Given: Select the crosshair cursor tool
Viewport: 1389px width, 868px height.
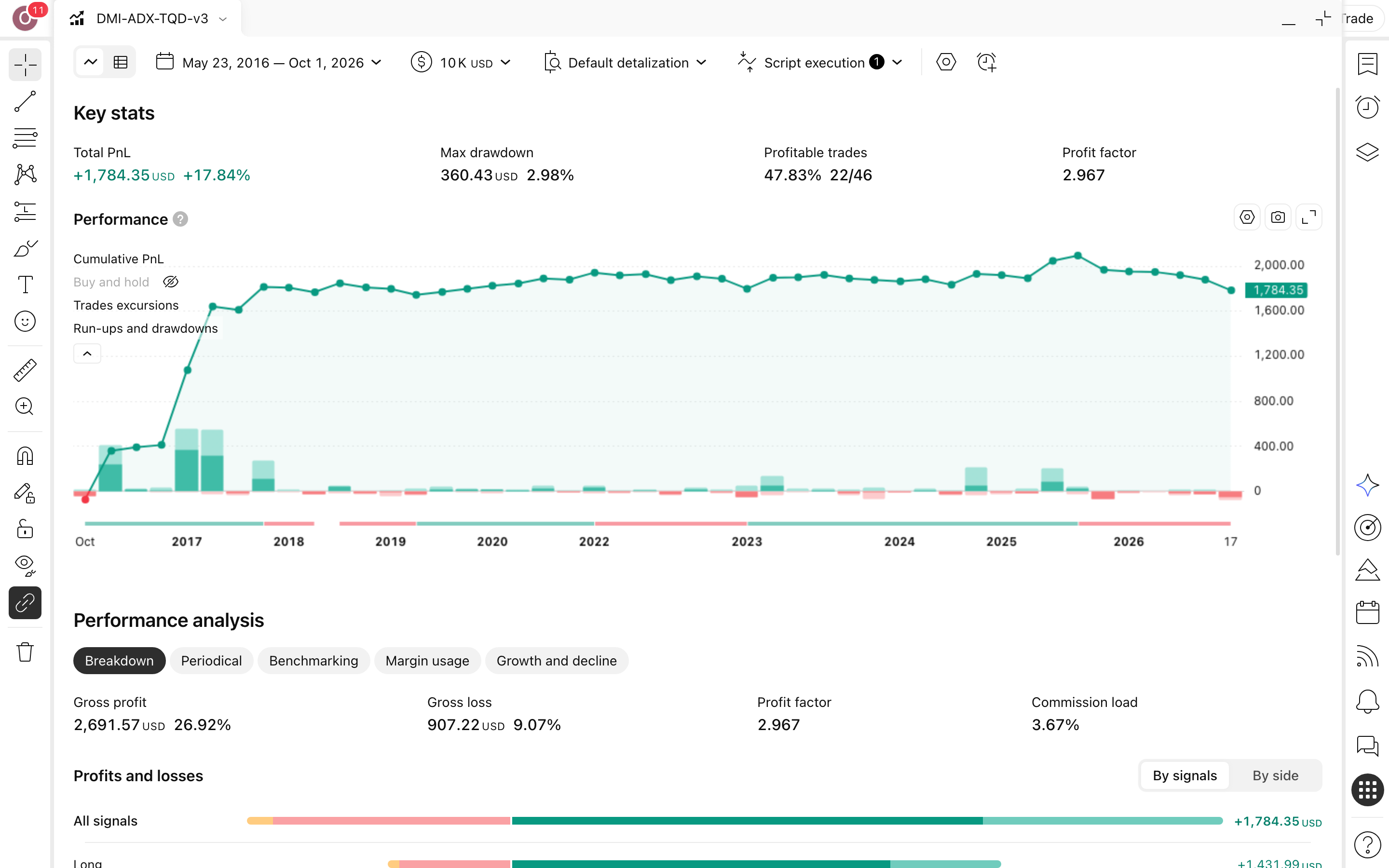Looking at the screenshot, I should click(25, 65).
